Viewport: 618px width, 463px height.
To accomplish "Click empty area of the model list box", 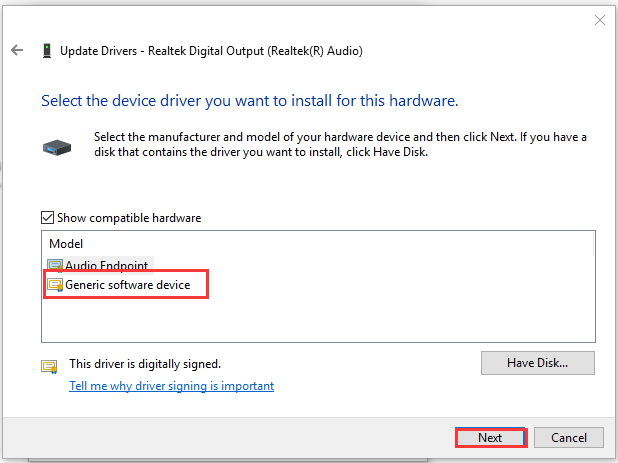I will 355,315.
